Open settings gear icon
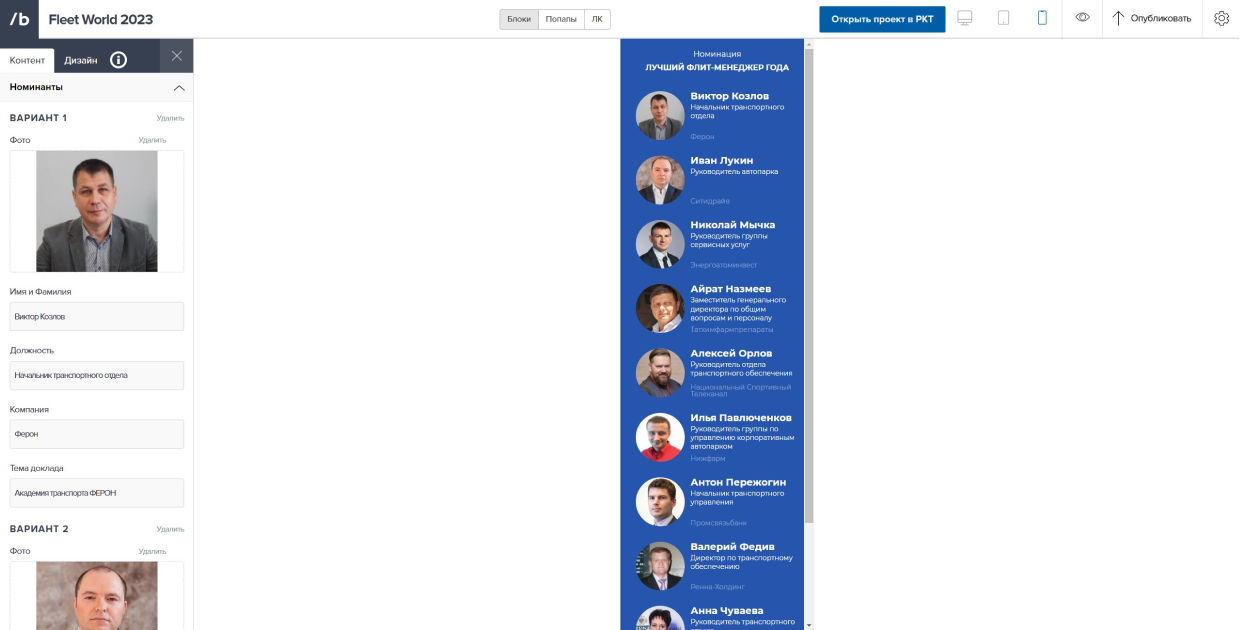The width and height of the screenshot is (1240, 630). click(x=1221, y=18)
